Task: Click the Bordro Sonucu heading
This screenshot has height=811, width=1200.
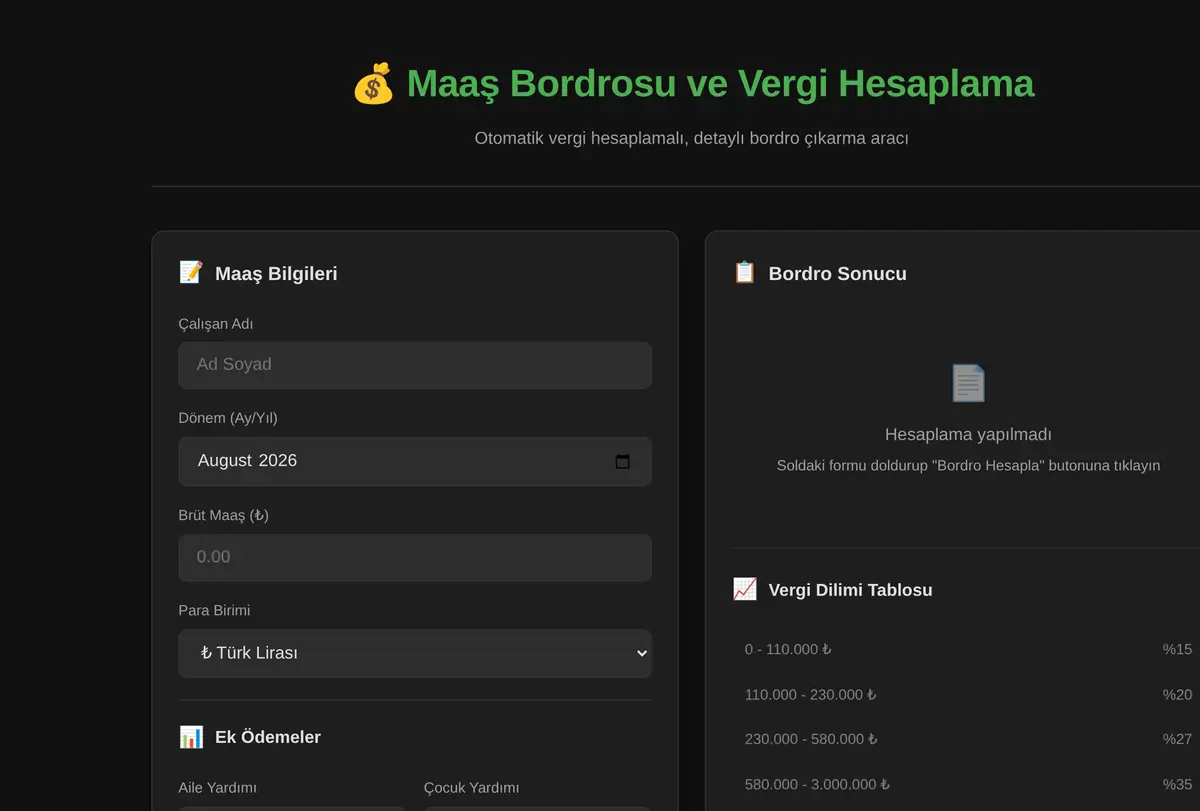Action: tap(838, 273)
